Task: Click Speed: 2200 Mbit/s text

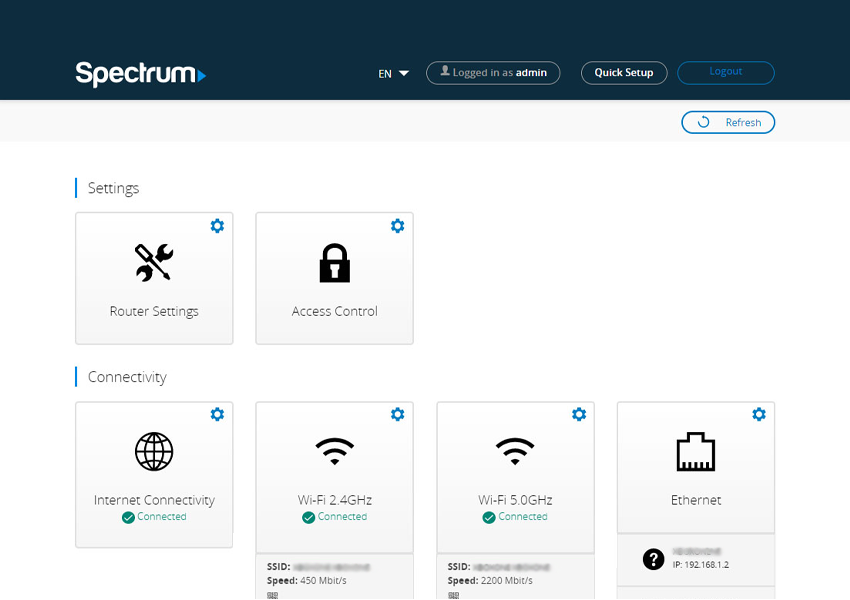Action: [490, 580]
